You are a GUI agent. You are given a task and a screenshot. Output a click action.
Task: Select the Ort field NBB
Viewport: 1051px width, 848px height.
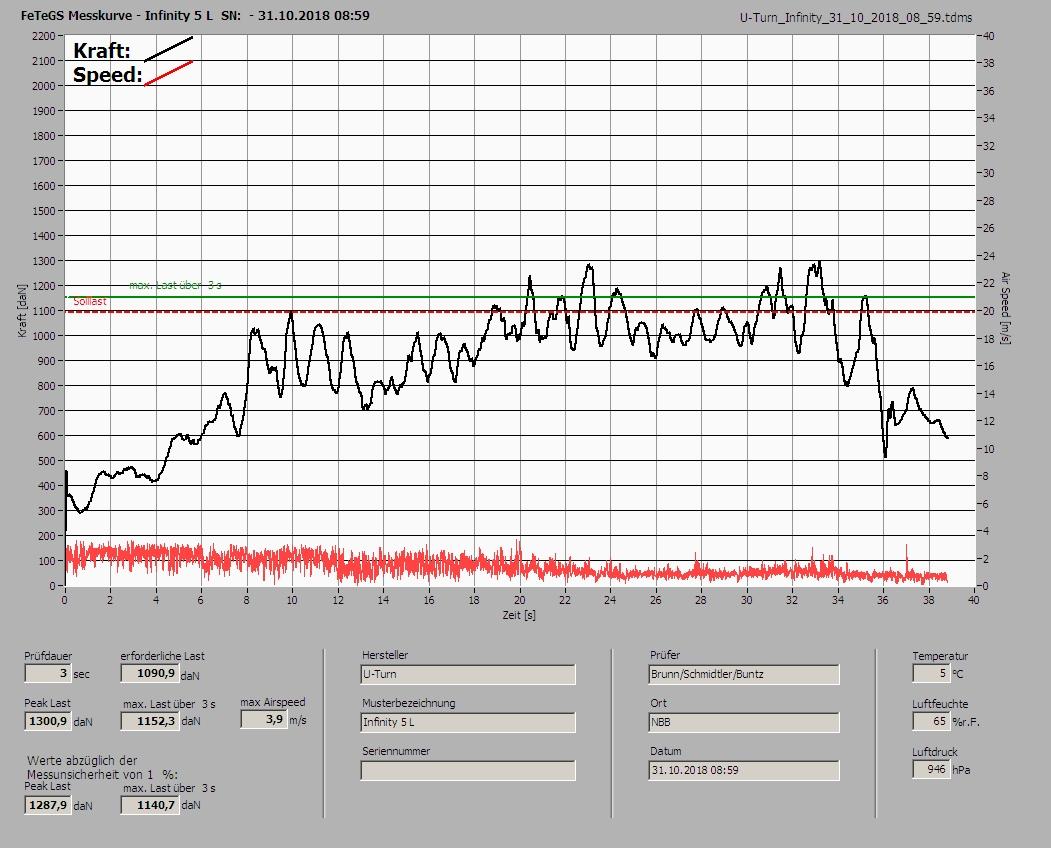pyautogui.click(x=743, y=722)
